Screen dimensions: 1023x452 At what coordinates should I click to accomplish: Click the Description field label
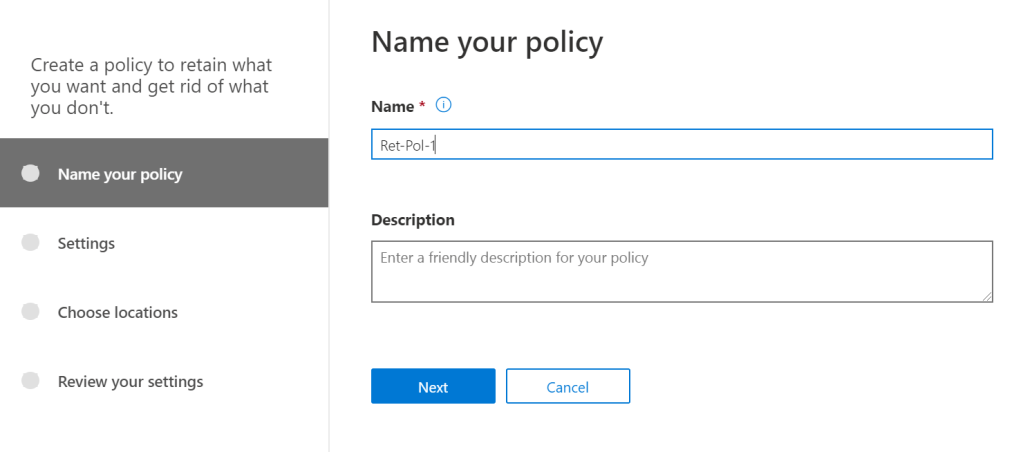[x=412, y=219]
